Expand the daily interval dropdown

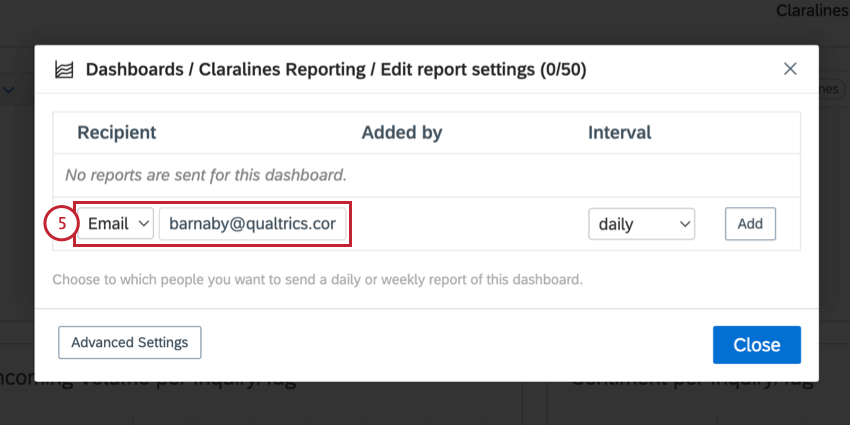[641, 224]
